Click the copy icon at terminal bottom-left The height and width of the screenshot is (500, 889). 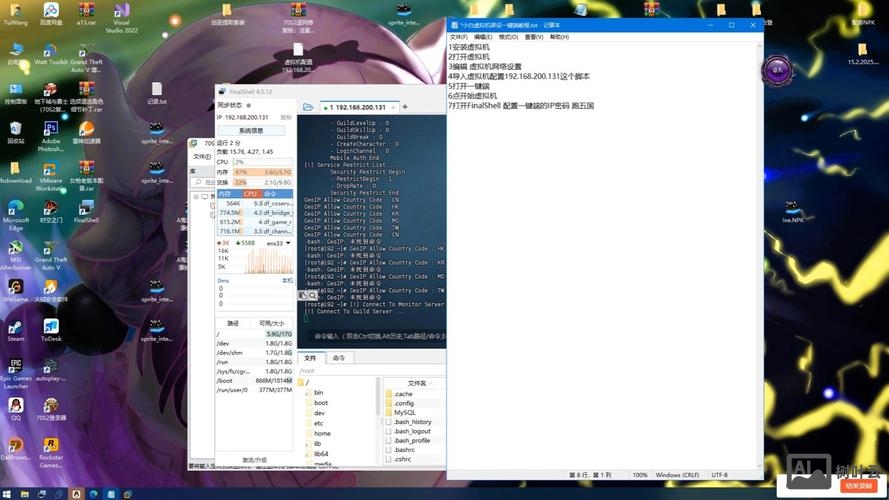pos(303,296)
